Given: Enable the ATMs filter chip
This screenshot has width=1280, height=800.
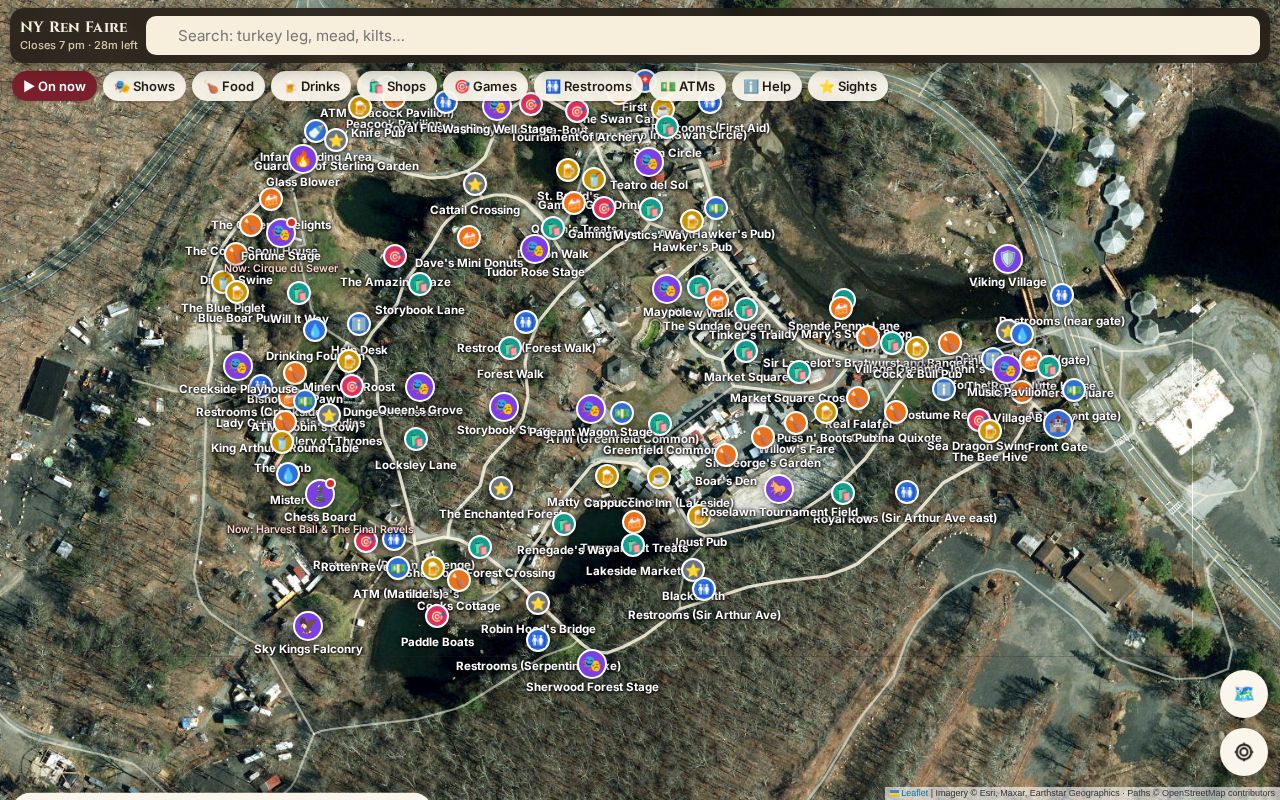Looking at the screenshot, I should pyautogui.click(x=687, y=86).
